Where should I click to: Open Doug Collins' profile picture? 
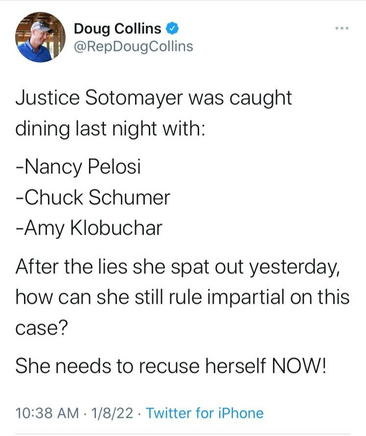click(x=40, y=37)
